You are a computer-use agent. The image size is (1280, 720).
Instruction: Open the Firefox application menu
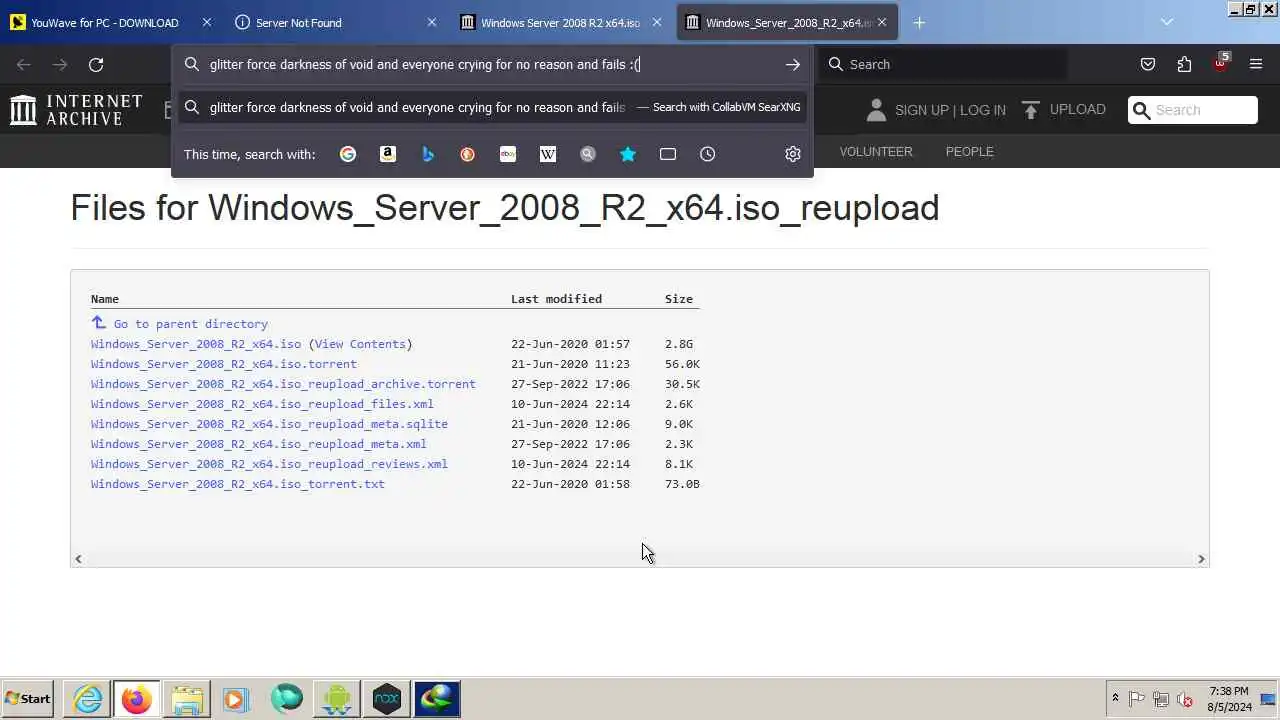[1256, 64]
